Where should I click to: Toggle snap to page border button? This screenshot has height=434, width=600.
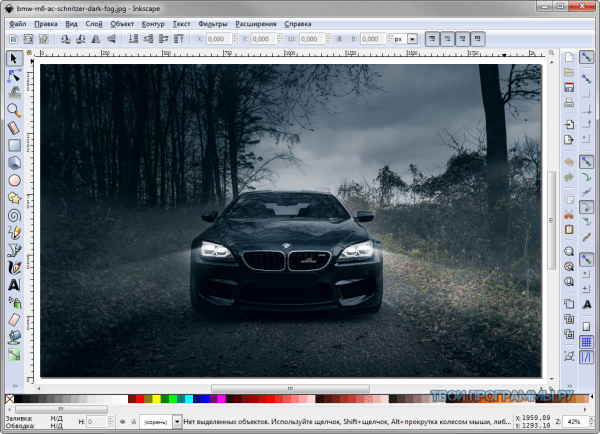pyautogui.click(x=586, y=326)
